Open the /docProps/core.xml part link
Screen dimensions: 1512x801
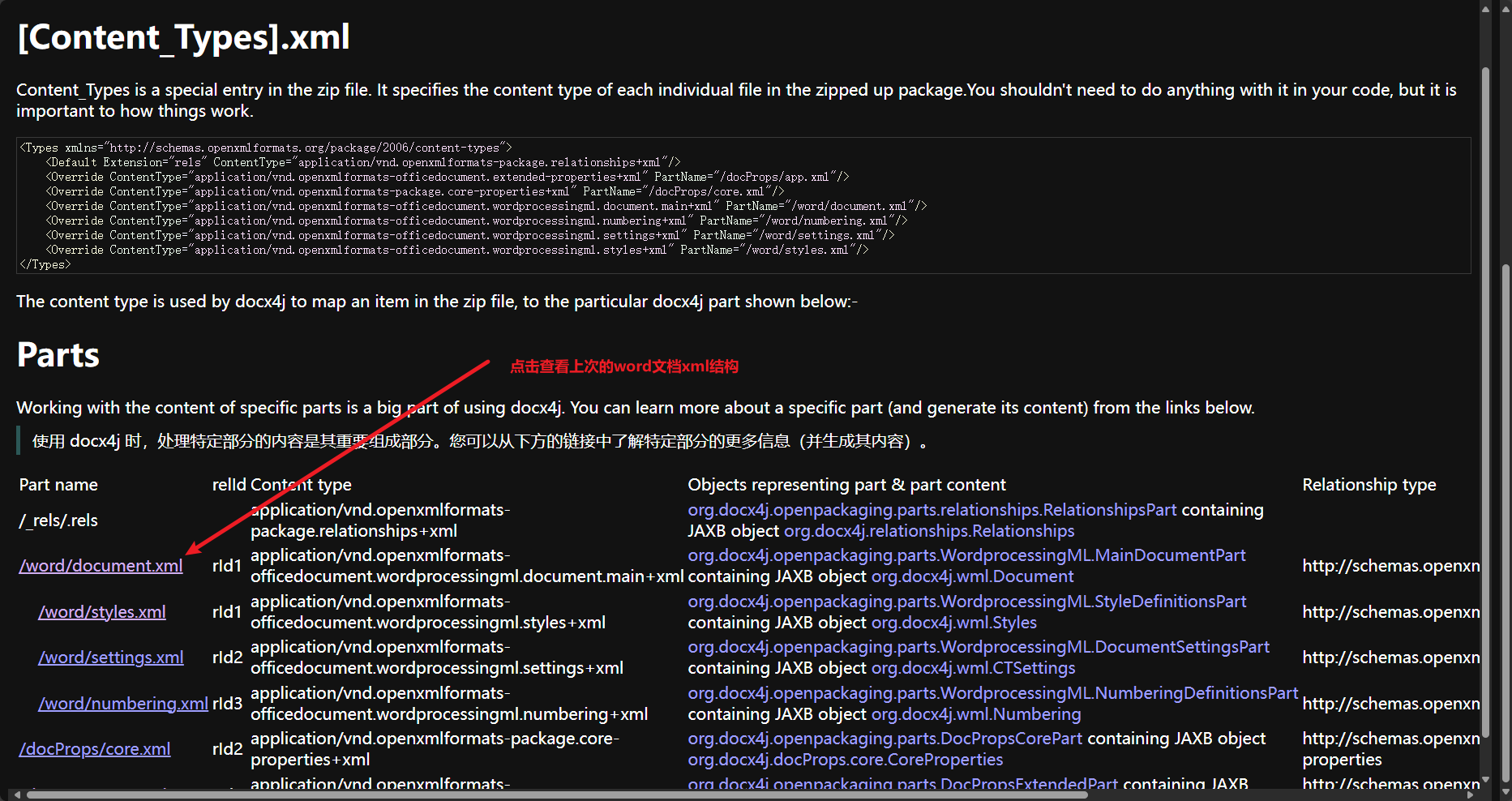pyautogui.click(x=95, y=749)
